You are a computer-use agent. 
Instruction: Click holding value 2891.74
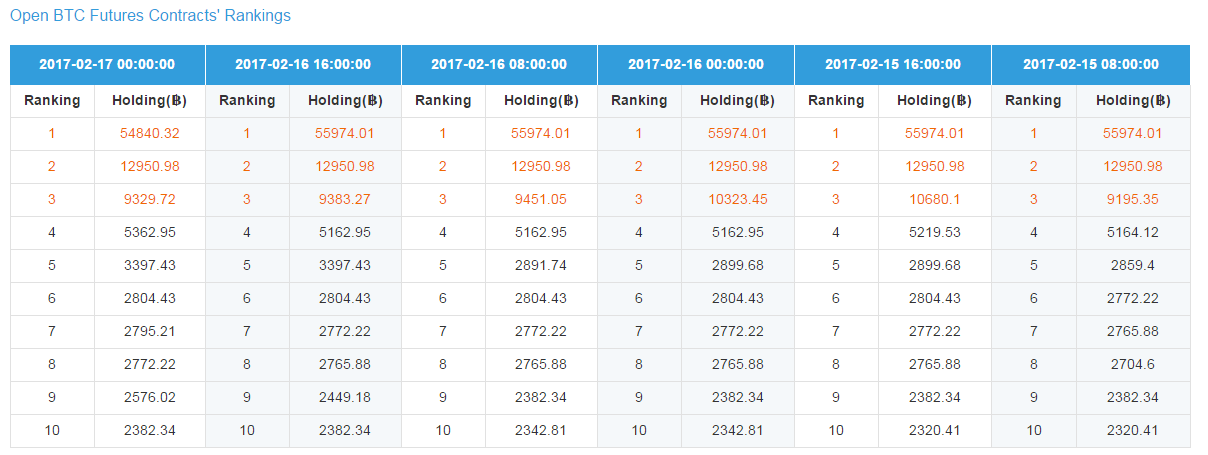(541, 266)
